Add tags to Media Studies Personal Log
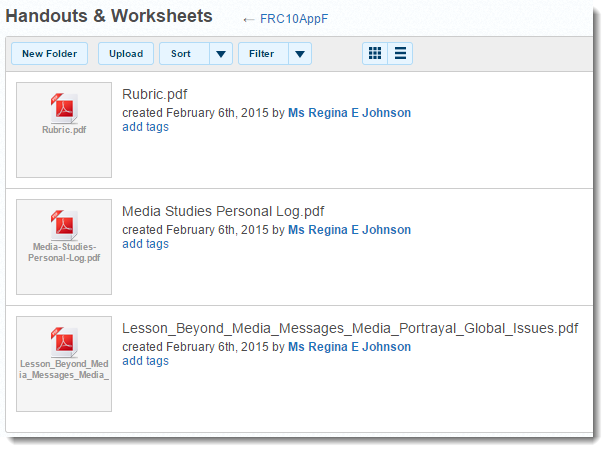Screen dimensions: 608x452 [145, 244]
